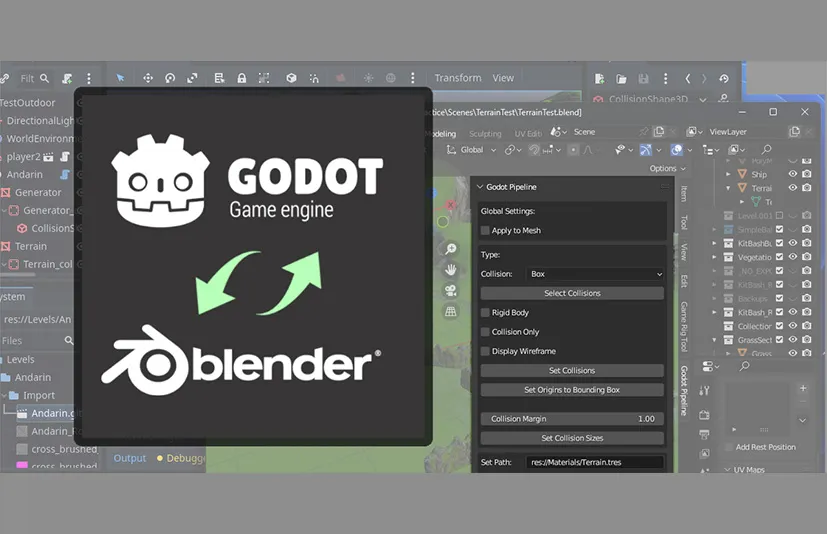Viewport: 827px width, 534px height.
Task: Click the Set Path input field
Action: click(x=594, y=462)
